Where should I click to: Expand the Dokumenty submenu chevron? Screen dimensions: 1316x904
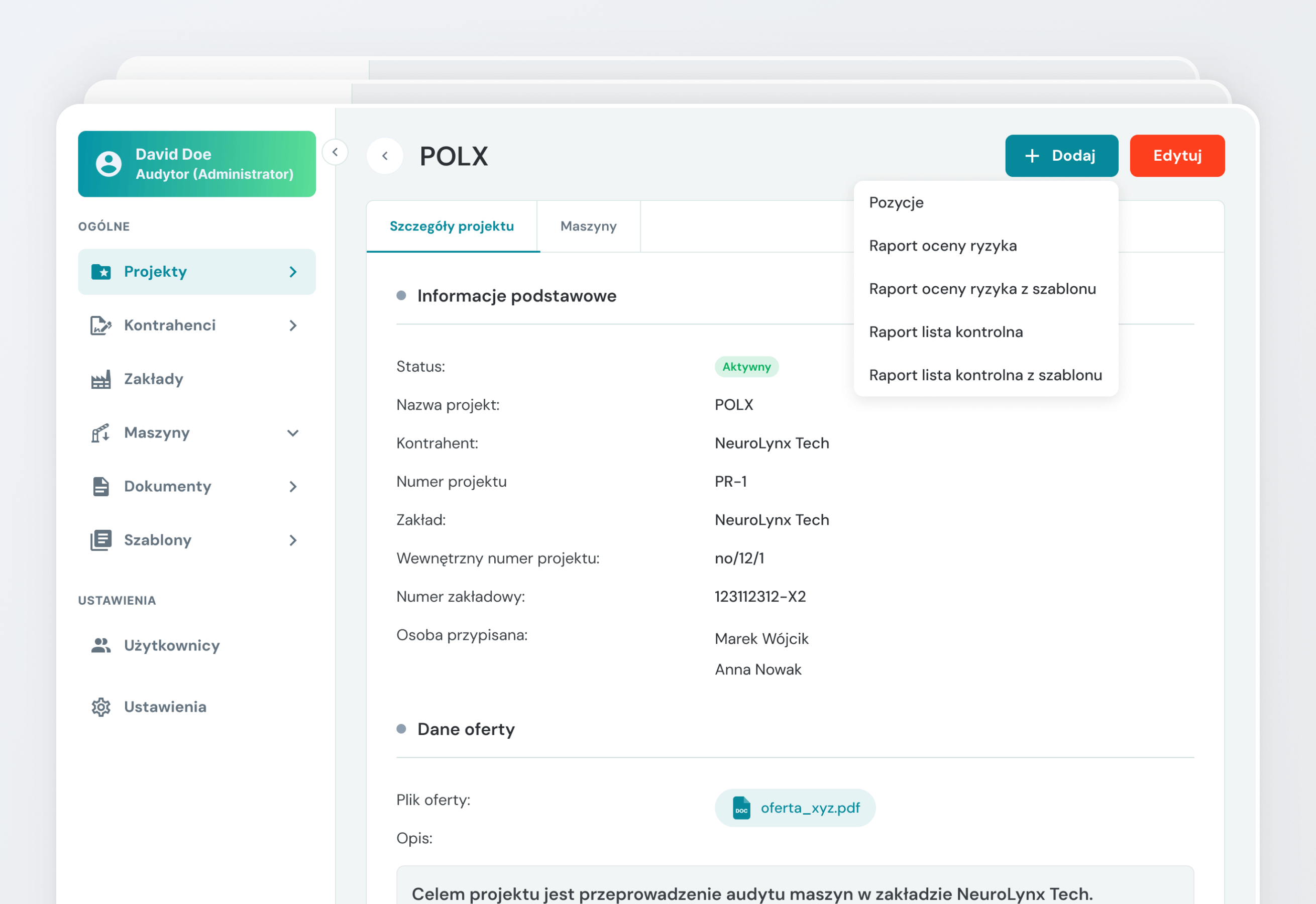point(293,487)
